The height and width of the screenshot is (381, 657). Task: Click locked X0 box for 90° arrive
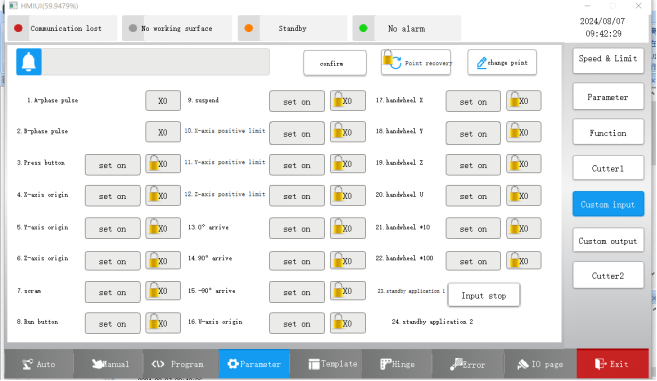[x=348, y=260]
